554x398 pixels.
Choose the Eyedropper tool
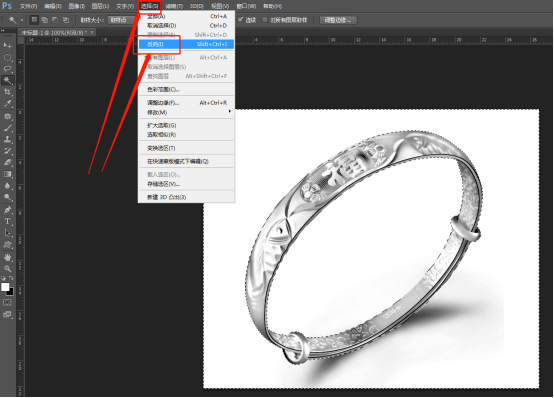click(7, 104)
